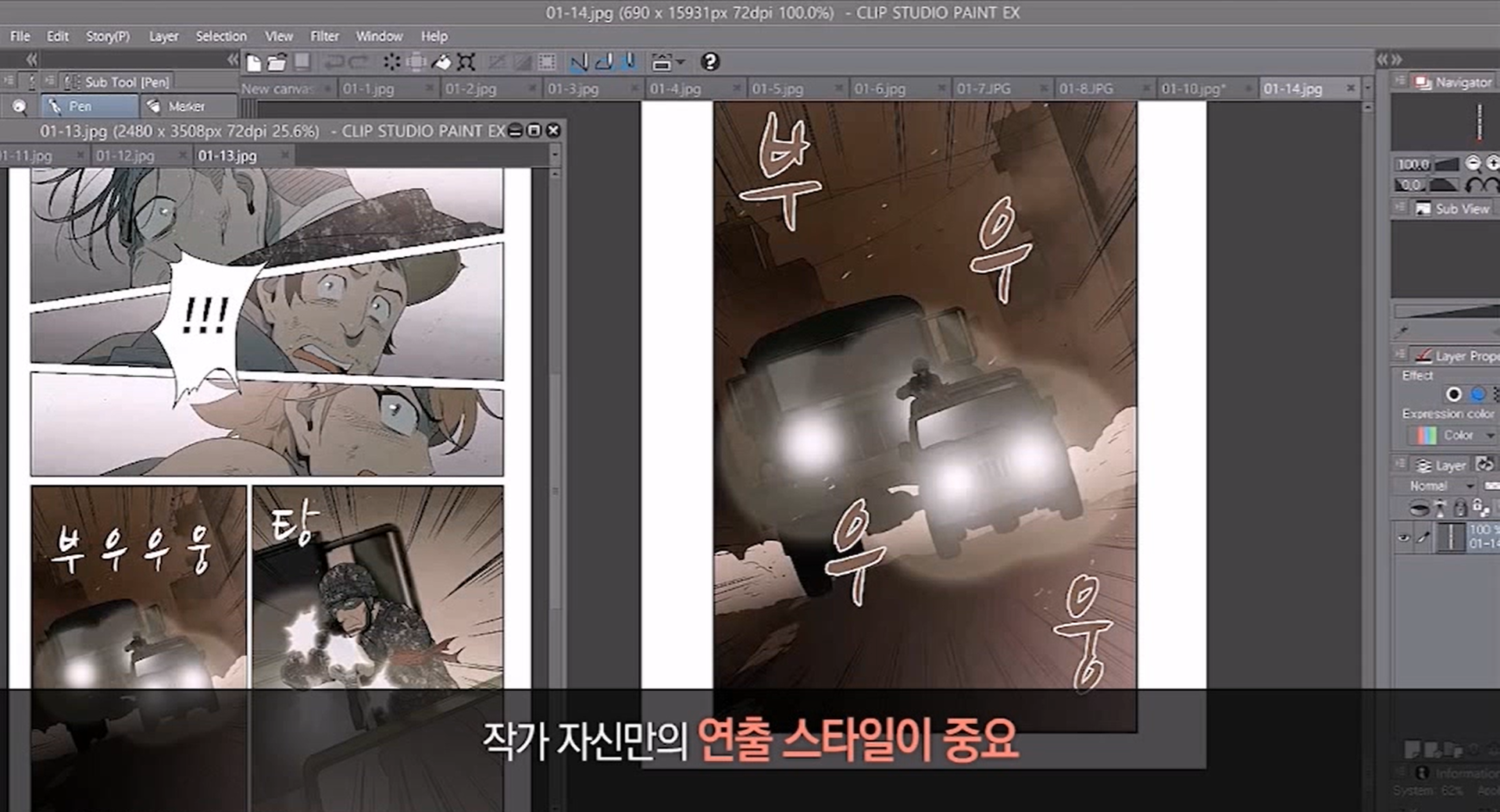
Task: Click the Deselect icon in the toolbar
Action: coord(497,62)
